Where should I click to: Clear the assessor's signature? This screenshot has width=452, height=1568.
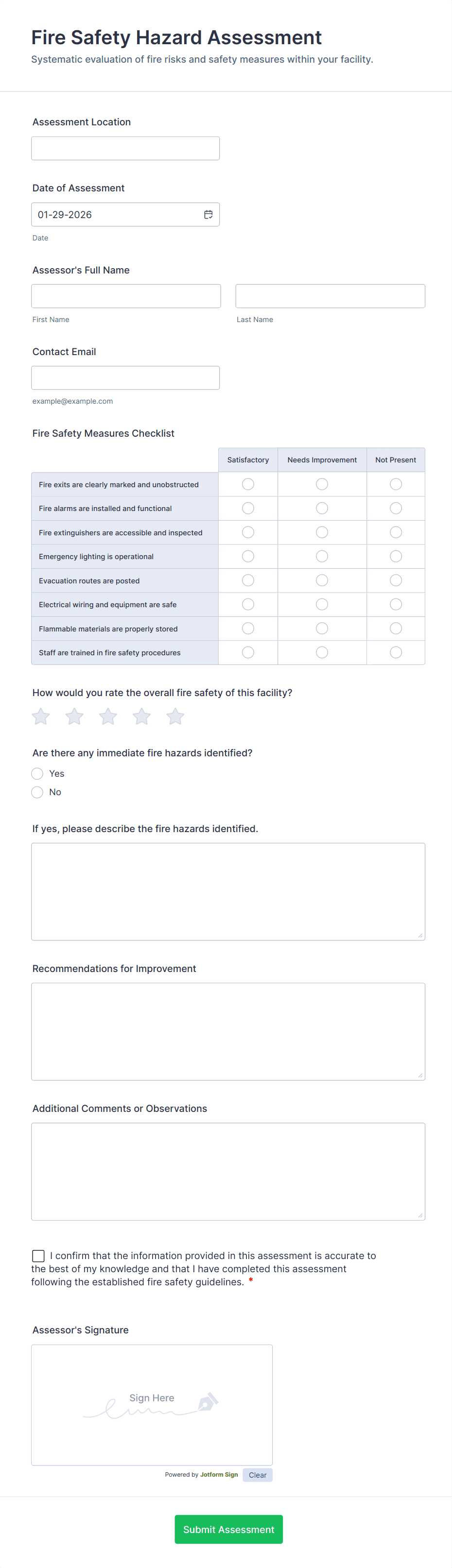(x=257, y=1475)
